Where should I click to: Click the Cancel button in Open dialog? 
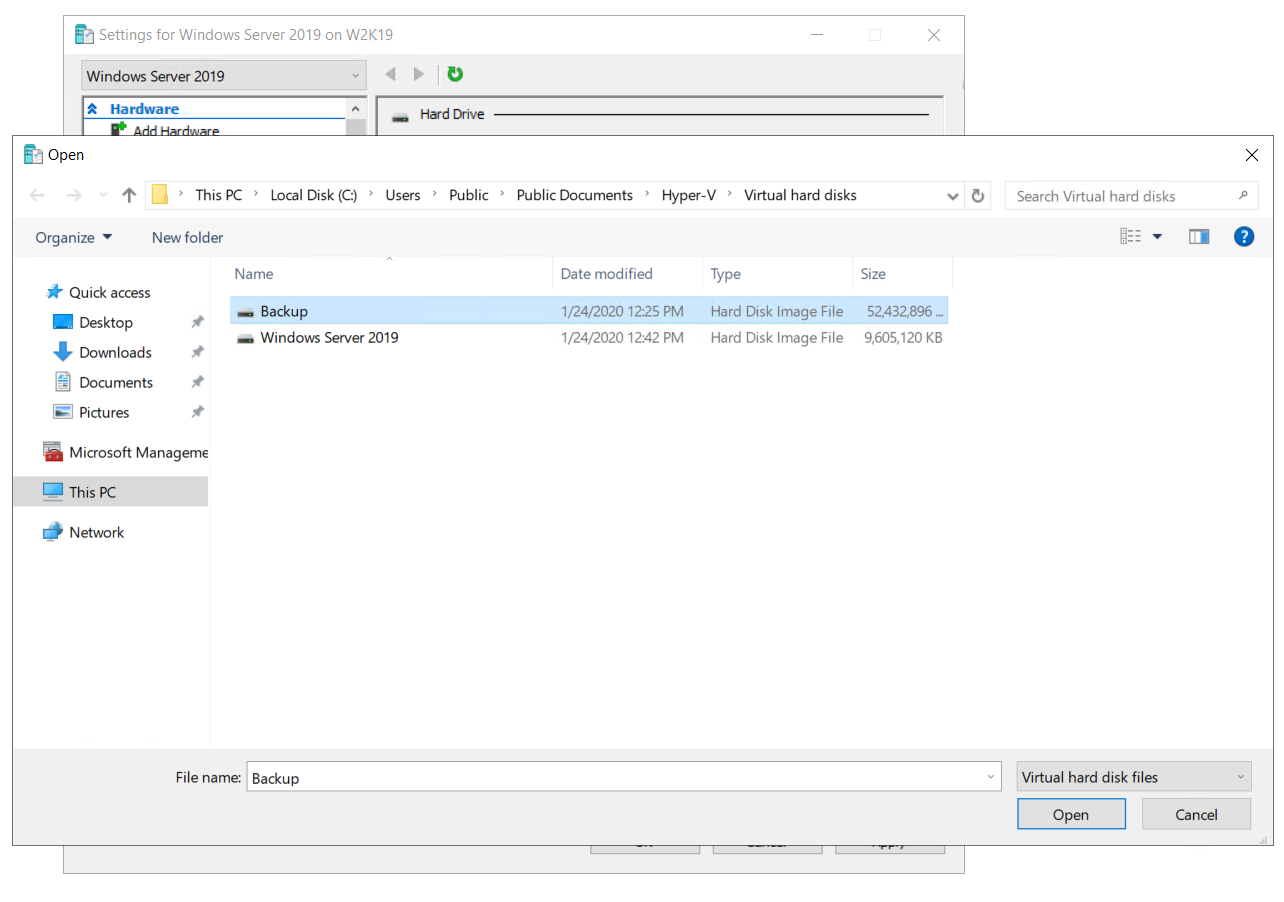pos(1196,814)
